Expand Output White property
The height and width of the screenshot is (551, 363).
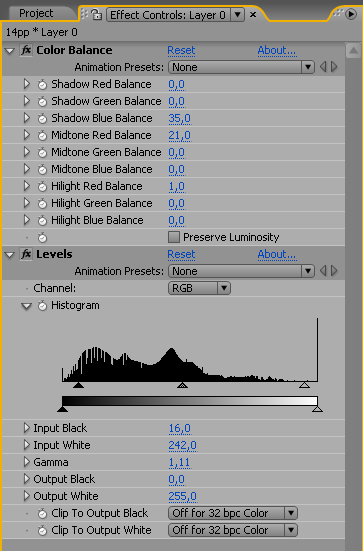pos(27,496)
